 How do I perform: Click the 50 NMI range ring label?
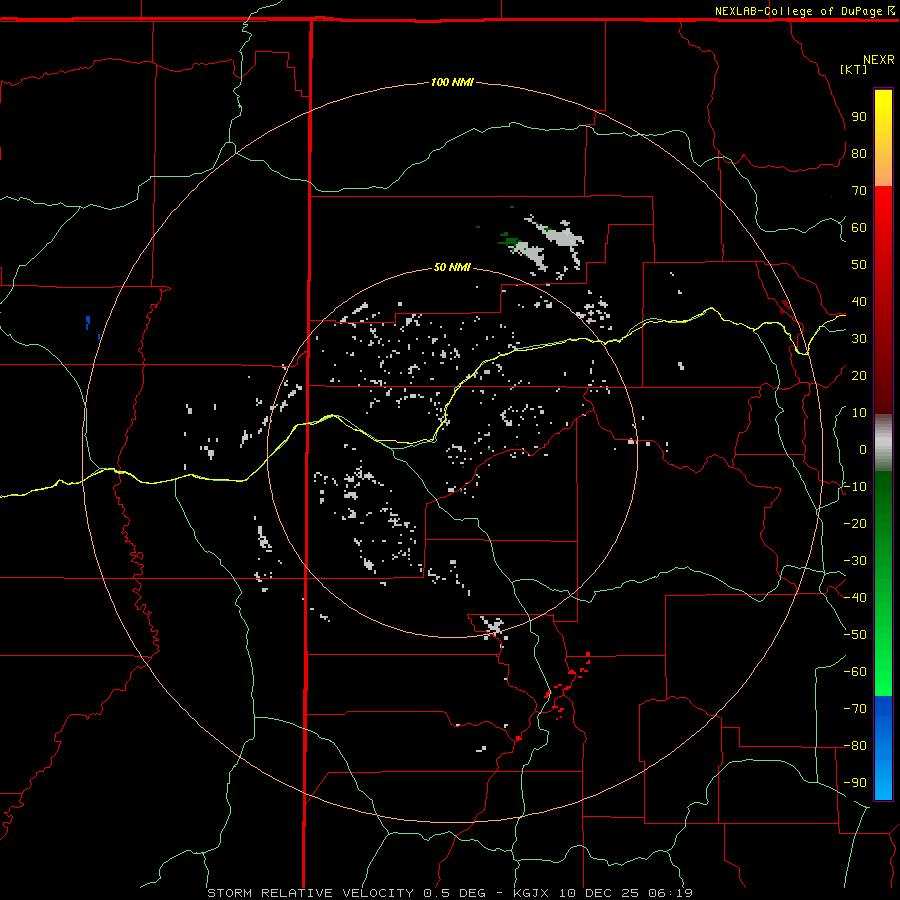(452, 267)
